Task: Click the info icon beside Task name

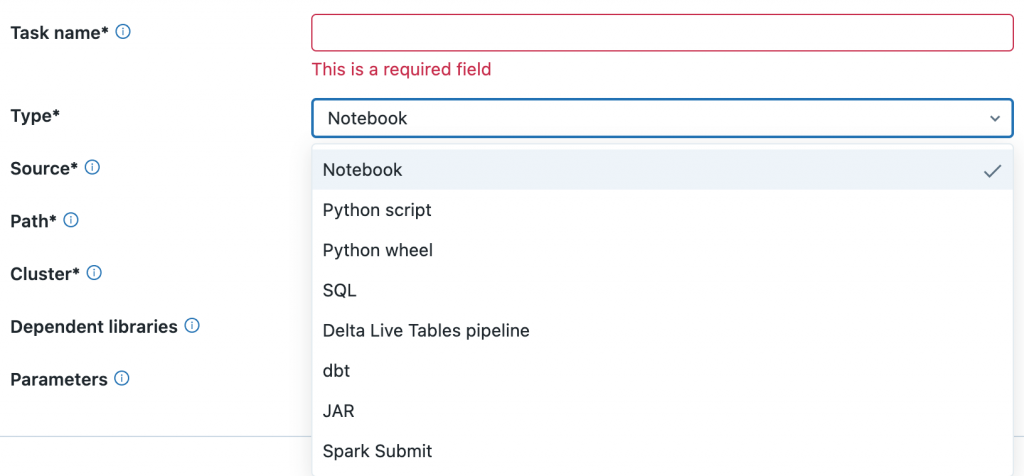Action: coord(123,32)
